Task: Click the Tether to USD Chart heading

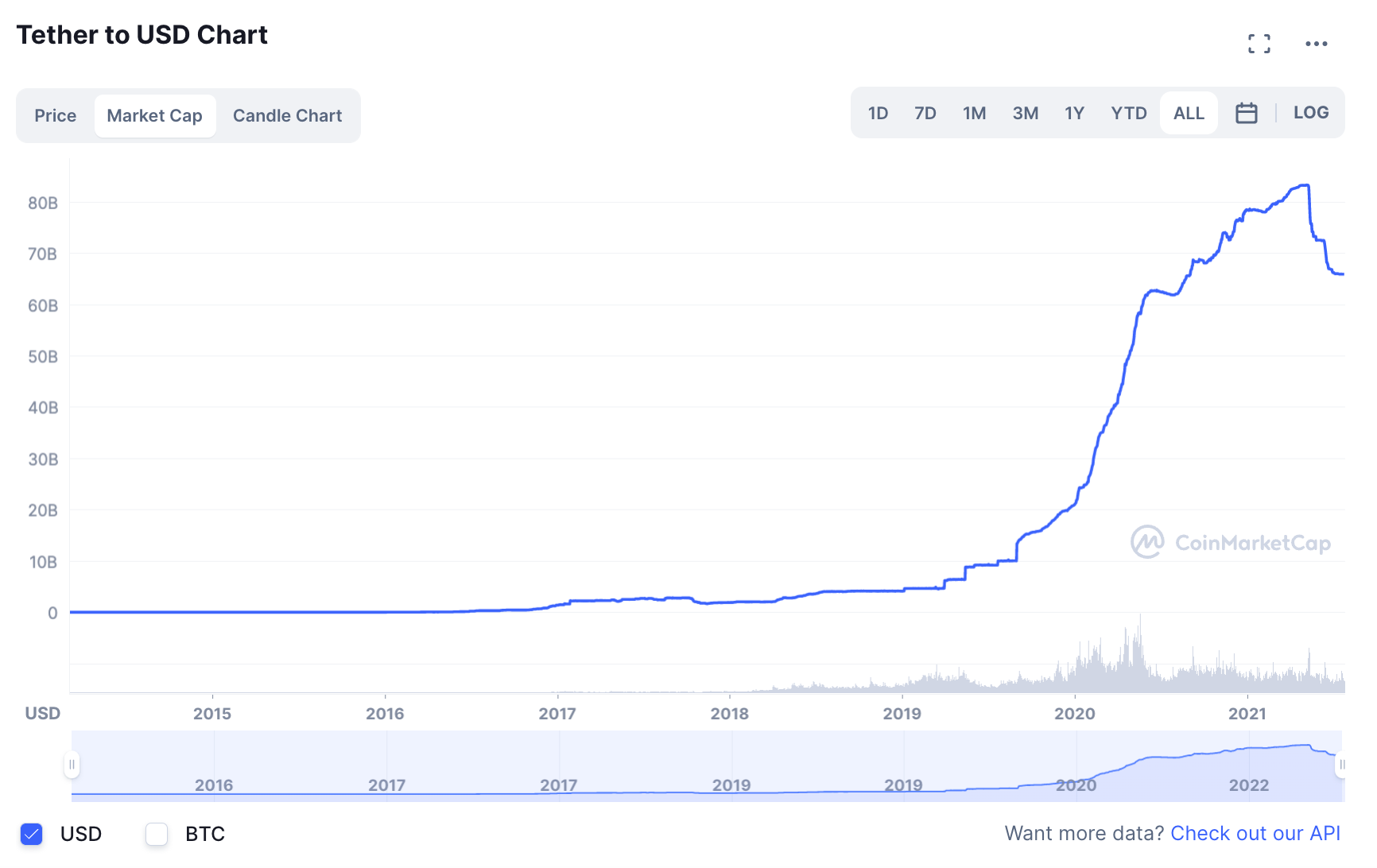Action: (142, 35)
